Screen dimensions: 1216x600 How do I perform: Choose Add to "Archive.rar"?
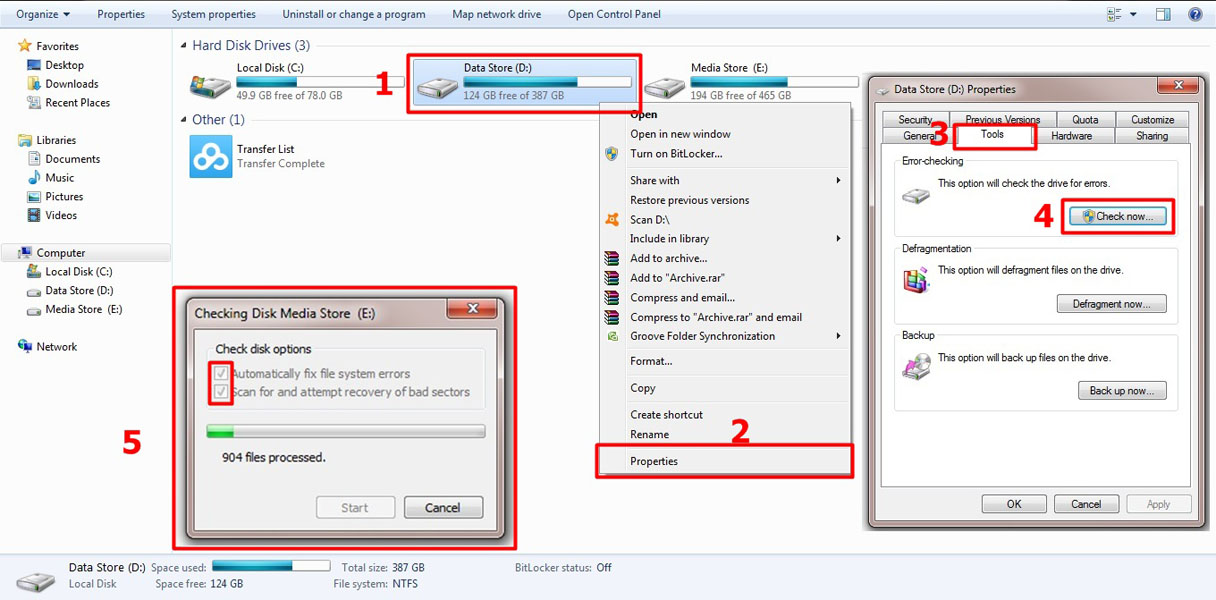677,278
